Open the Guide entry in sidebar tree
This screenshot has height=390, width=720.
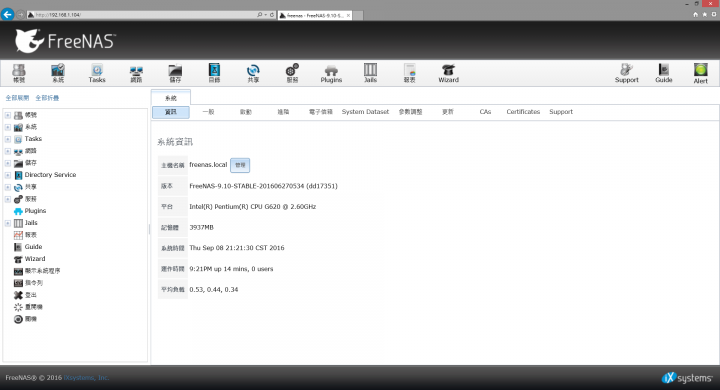coord(28,247)
